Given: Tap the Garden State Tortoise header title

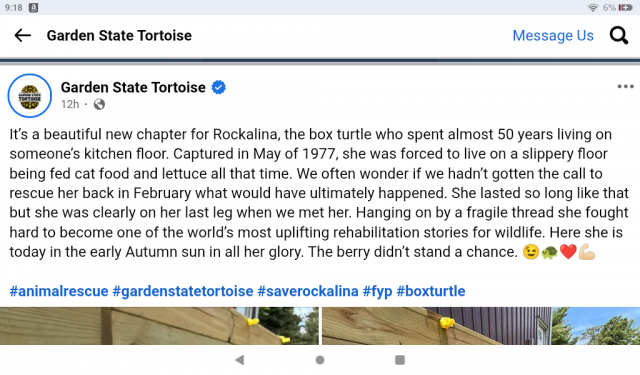Looking at the screenshot, I should tap(119, 36).
